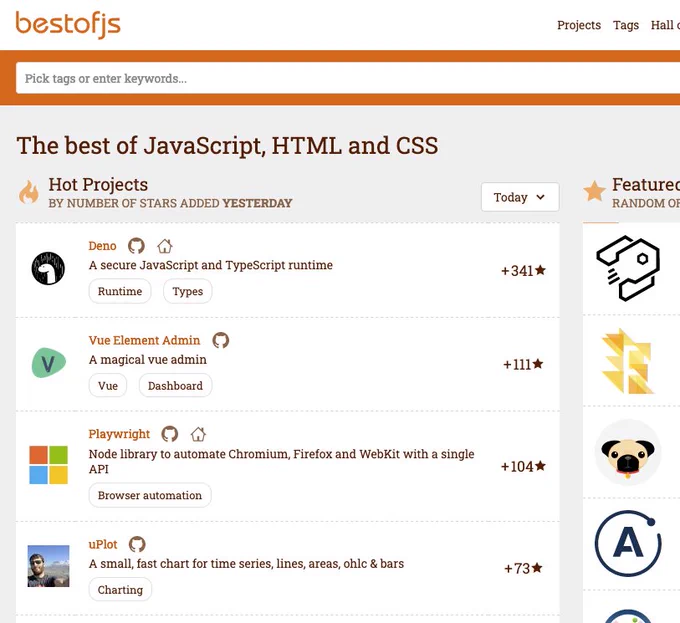Screen dimensions: 680x623
Task: Open uPlot's GitHub repository icon
Action: pos(137,544)
